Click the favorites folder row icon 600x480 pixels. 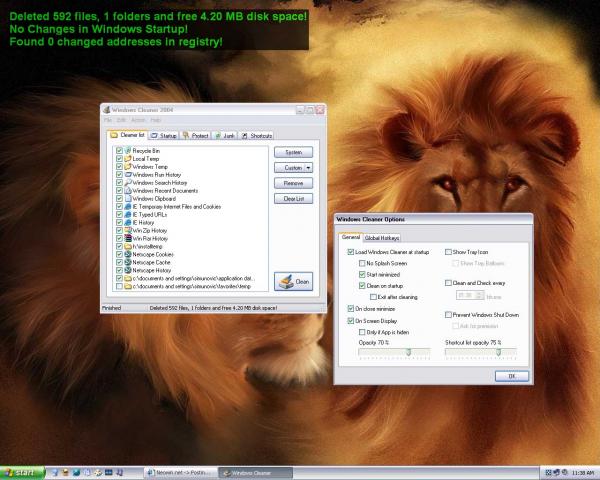128,286
